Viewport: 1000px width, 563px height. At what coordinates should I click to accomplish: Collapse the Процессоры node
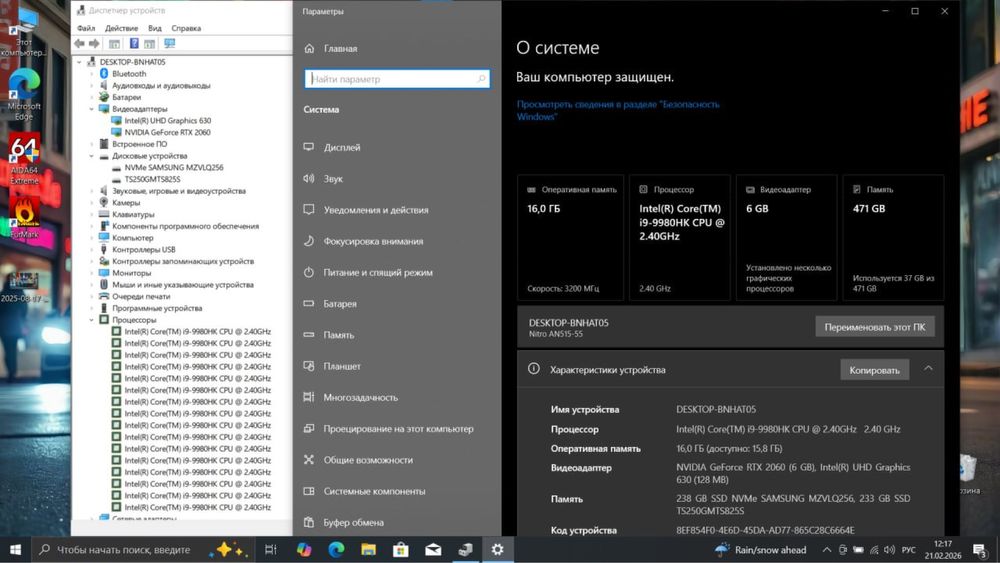[91, 320]
